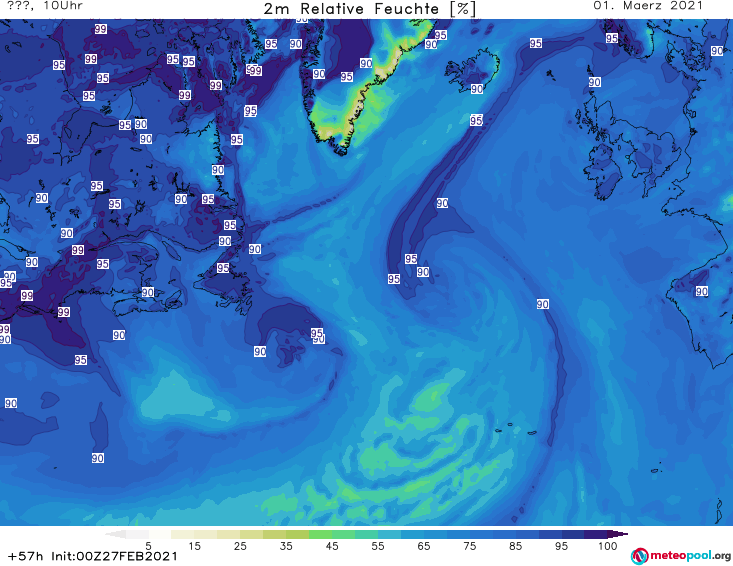Screen dimensions: 733x566
Task: Click the '+57h Init:00Z27FEB2021' forecast label
Action: click(x=93, y=556)
